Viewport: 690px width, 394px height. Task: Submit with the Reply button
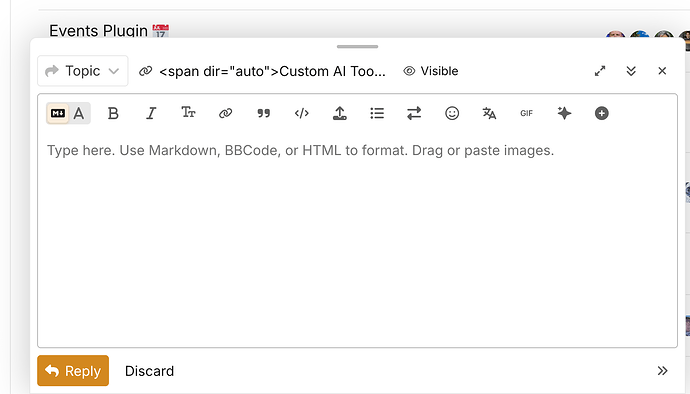[73, 371]
